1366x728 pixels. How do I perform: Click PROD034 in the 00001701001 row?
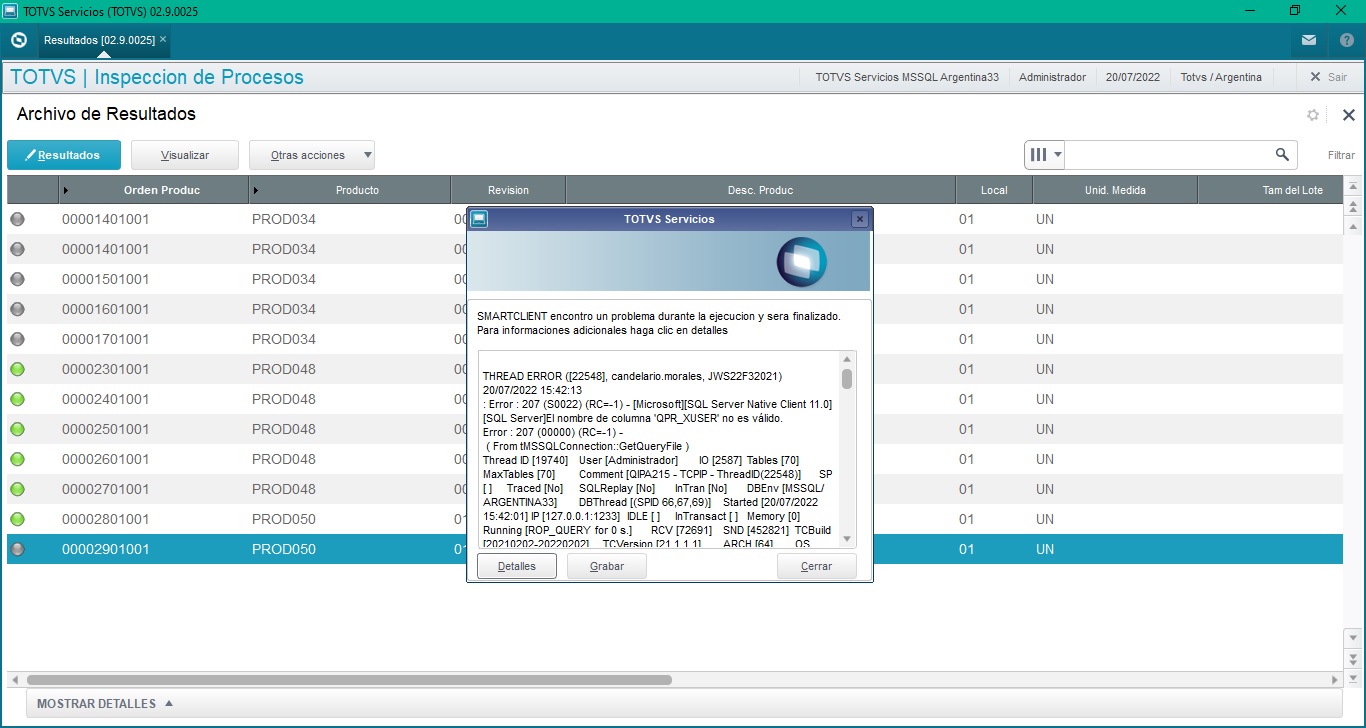284,339
